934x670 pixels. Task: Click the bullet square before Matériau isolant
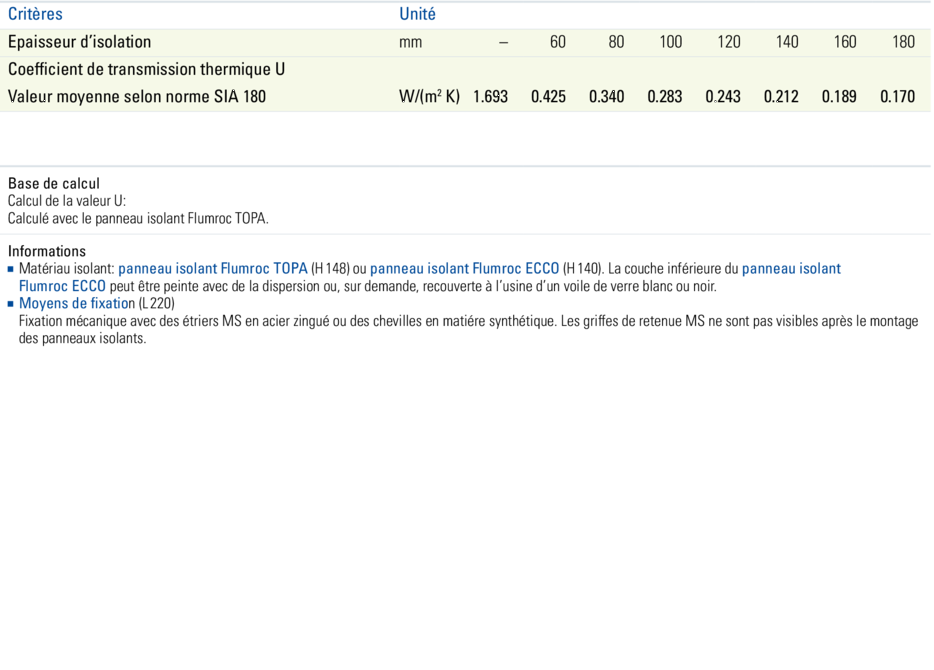pyautogui.click(x=11, y=270)
